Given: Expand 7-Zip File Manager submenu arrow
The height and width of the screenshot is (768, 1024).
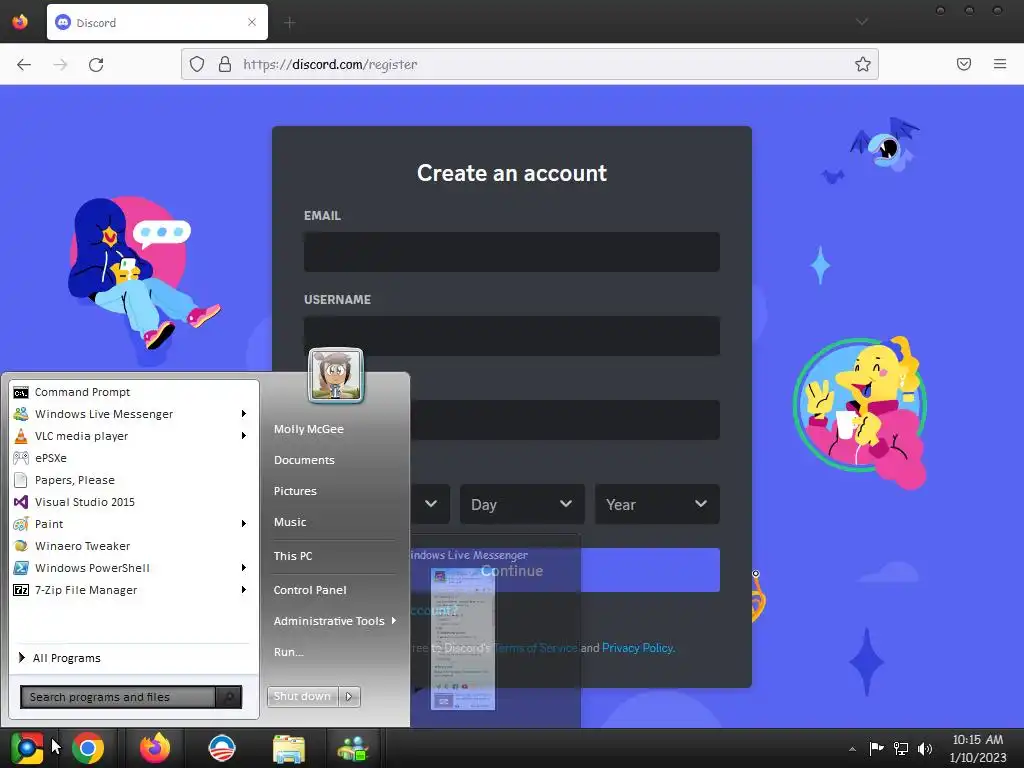Looking at the screenshot, I should coord(244,590).
